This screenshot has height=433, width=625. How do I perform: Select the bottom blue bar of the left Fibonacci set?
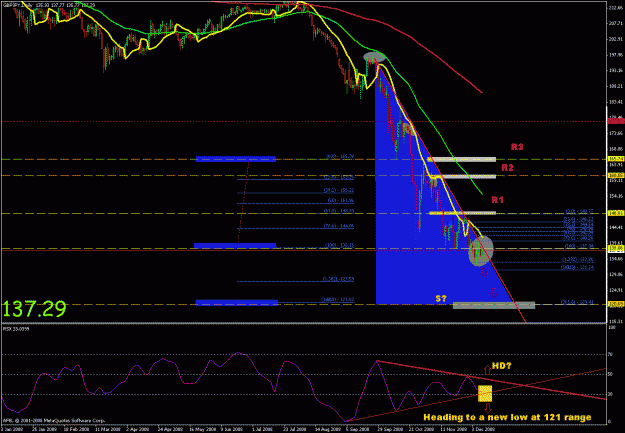pyautogui.click(x=237, y=303)
